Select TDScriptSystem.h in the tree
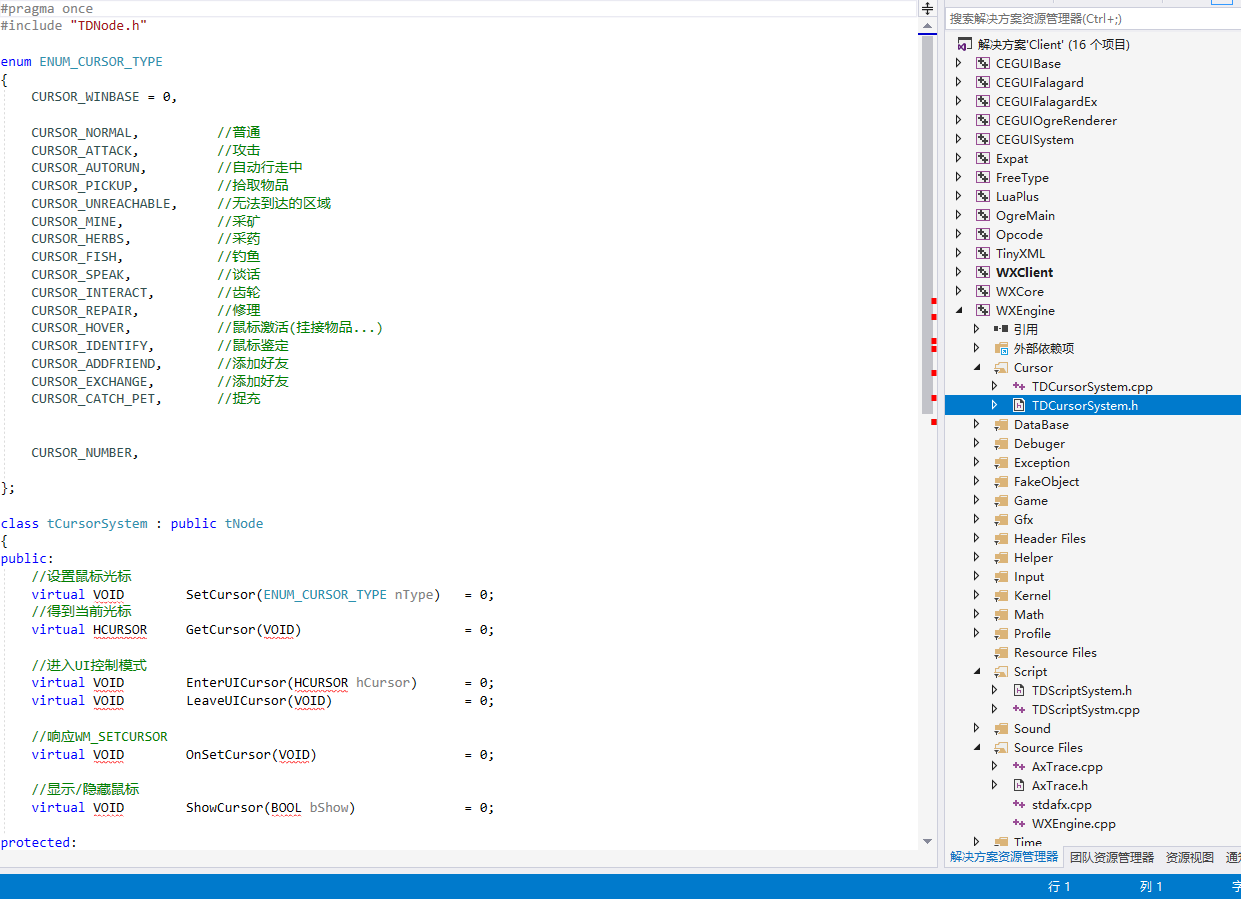 pyautogui.click(x=1081, y=690)
